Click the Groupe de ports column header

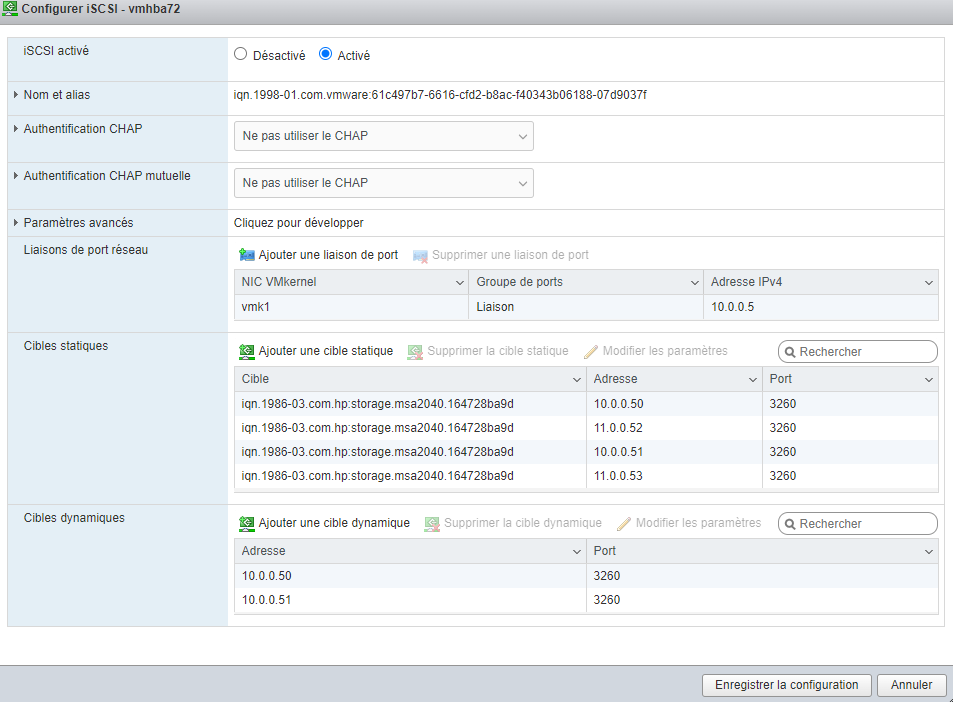(586, 282)
